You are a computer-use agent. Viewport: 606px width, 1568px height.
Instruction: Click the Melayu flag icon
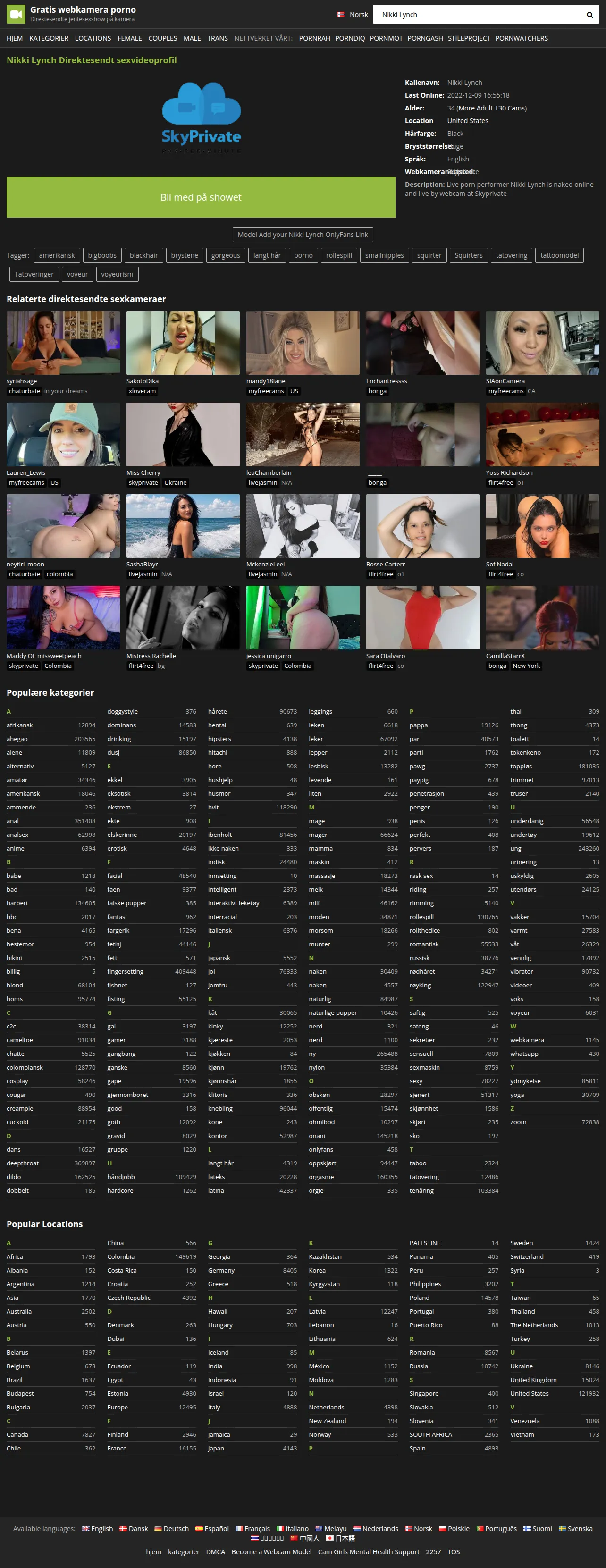tap(319, 1528)
